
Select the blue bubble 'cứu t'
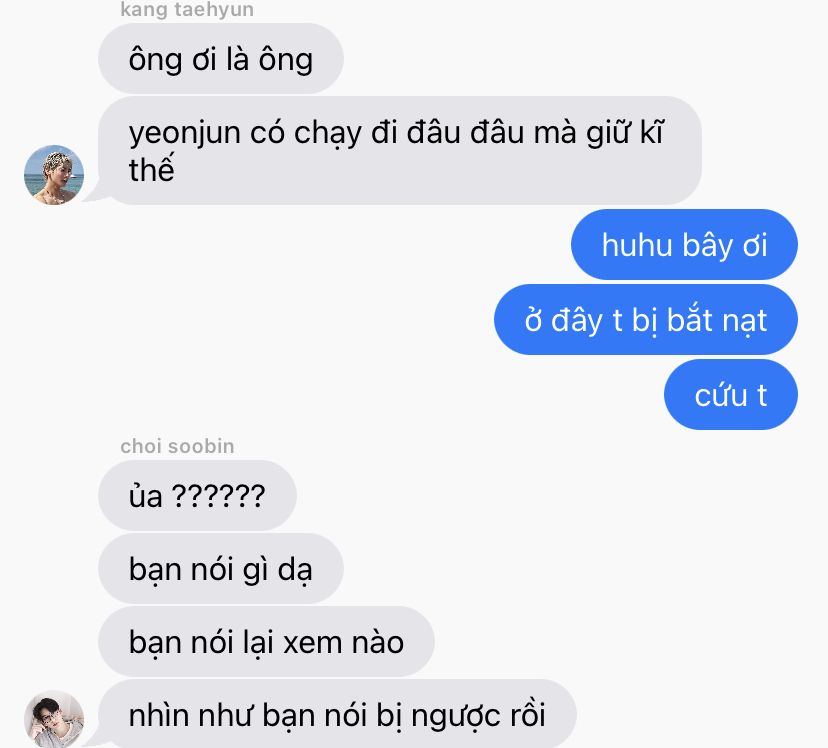(x=731, y=394)
